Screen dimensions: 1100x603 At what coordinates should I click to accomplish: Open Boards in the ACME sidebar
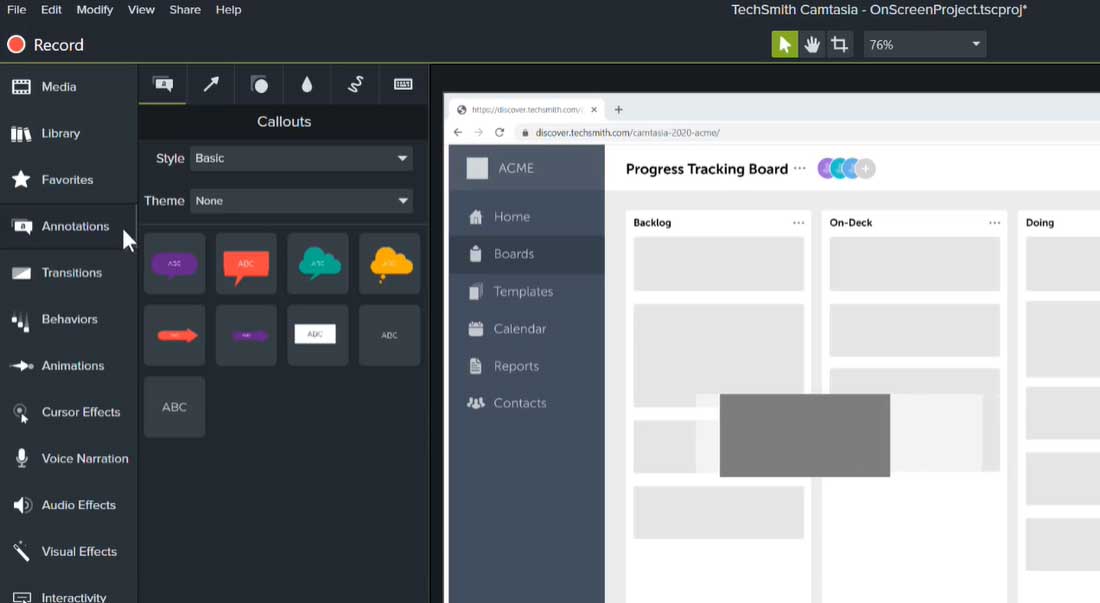coord(515,254)
